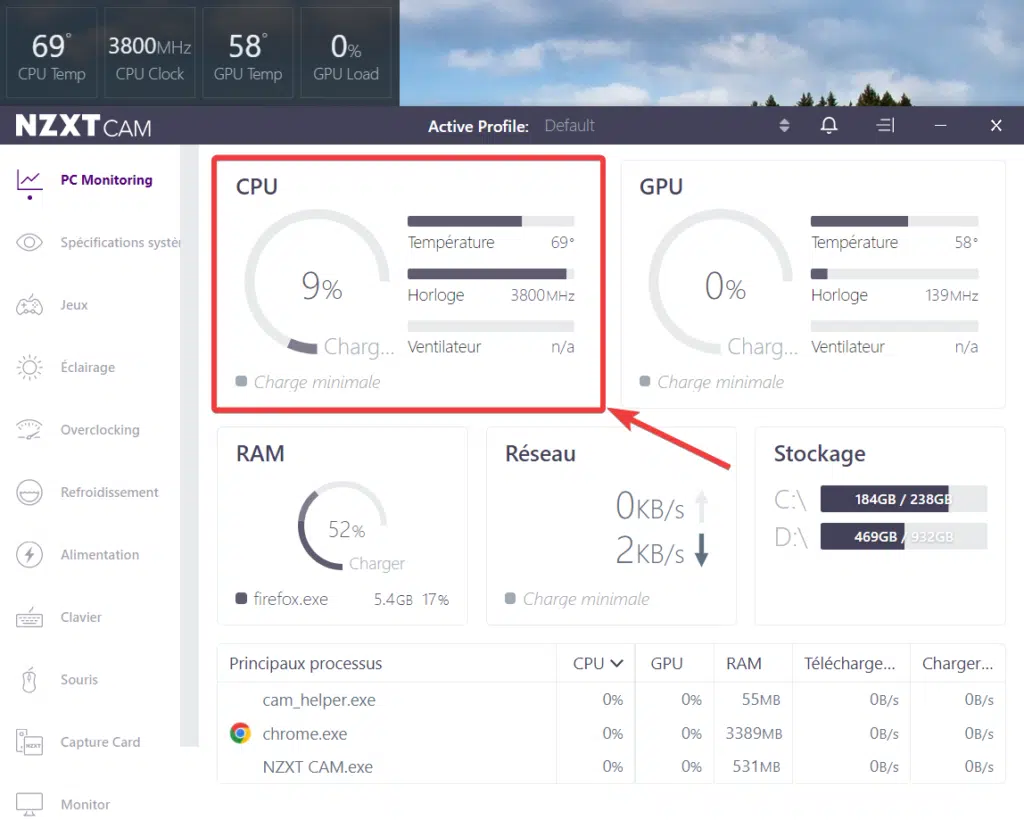Open the Refroidissement section
This screenshot has width=1024, height=820.
click(109, 492)
